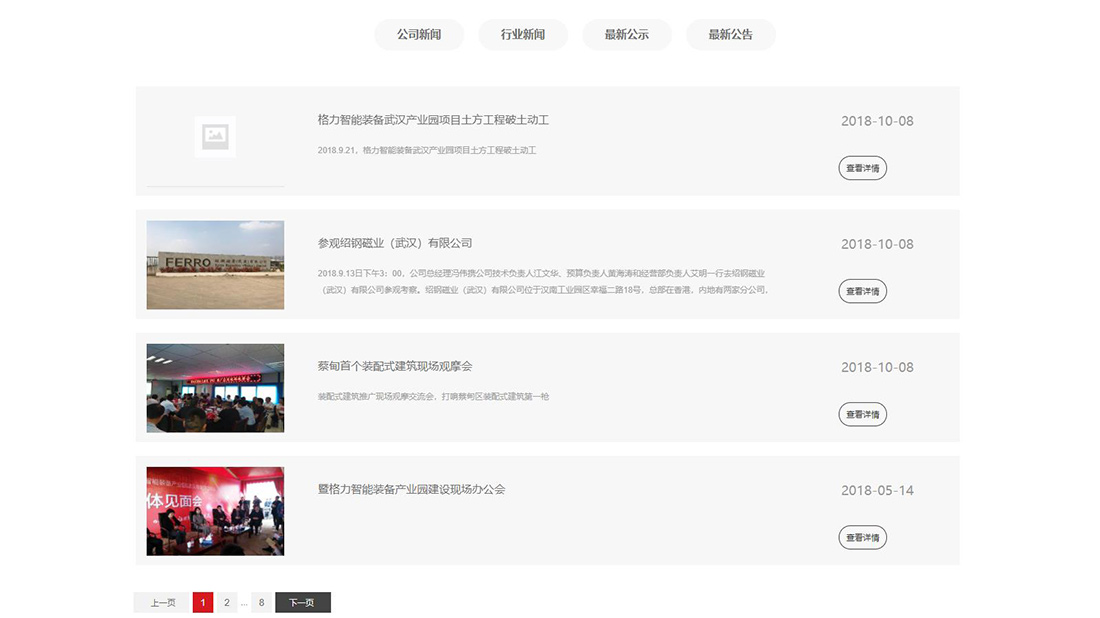Click 查看详情 for the 2018-05-14 article
The height and width of the screenshot is (618, 1100).
(862, 537)
